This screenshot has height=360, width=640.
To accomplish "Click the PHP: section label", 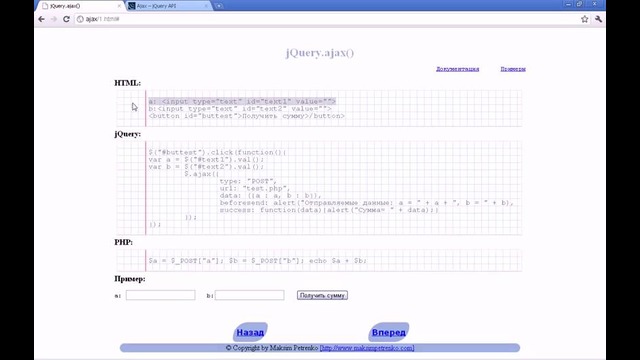I will click(123, 242).
